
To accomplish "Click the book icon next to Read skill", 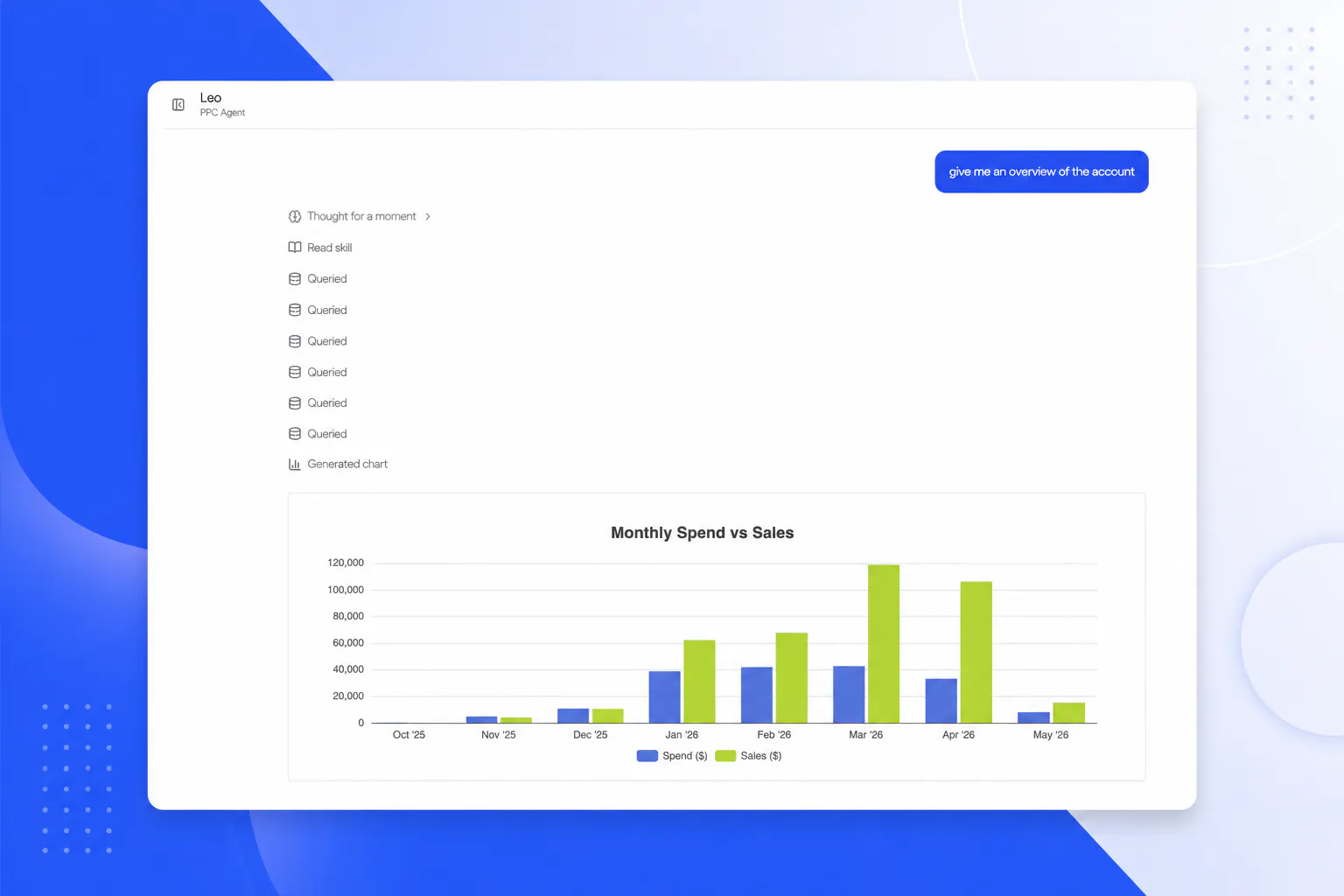I will (x=295, y=248).
